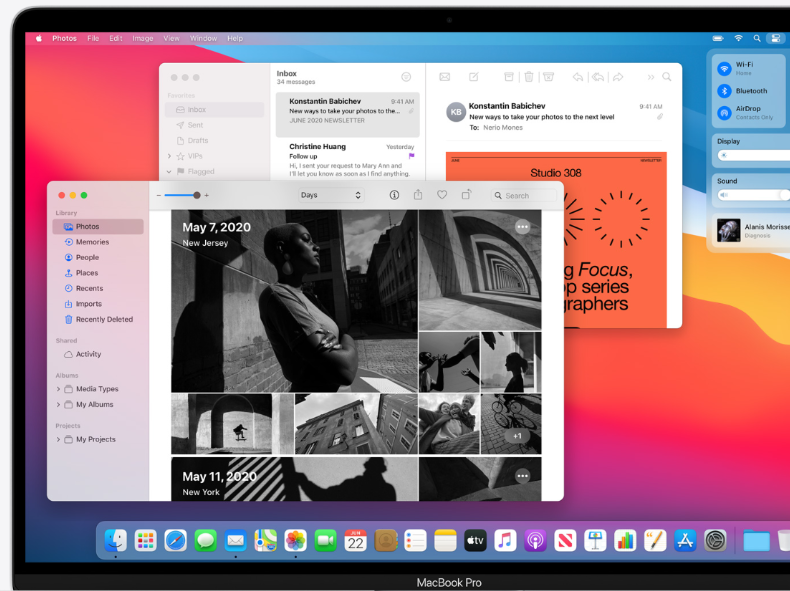Adjust the Display brightness slider
This screenshot has height=591, width=790.
tap(754, 155)
